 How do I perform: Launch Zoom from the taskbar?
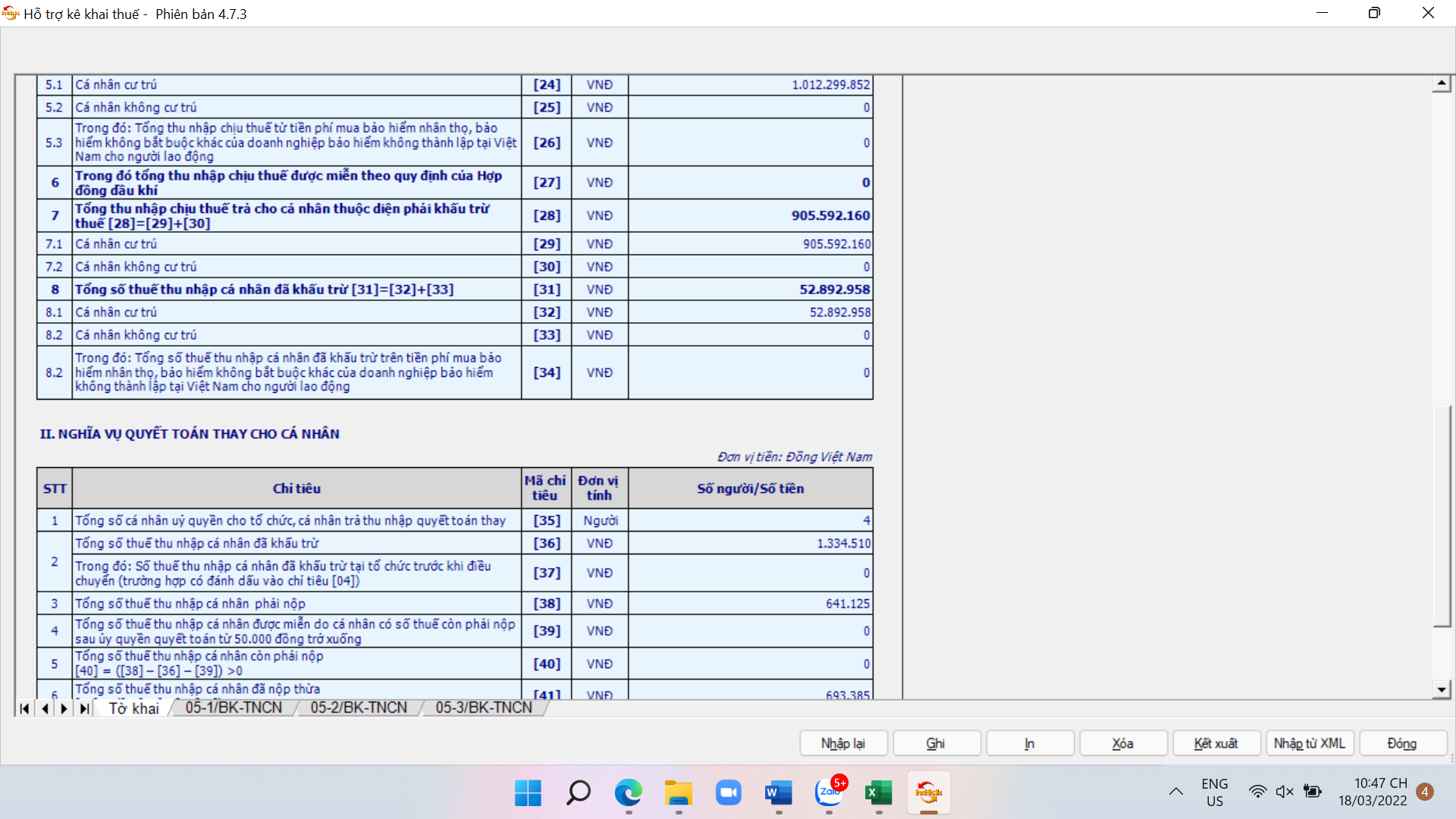click(728, 793)
